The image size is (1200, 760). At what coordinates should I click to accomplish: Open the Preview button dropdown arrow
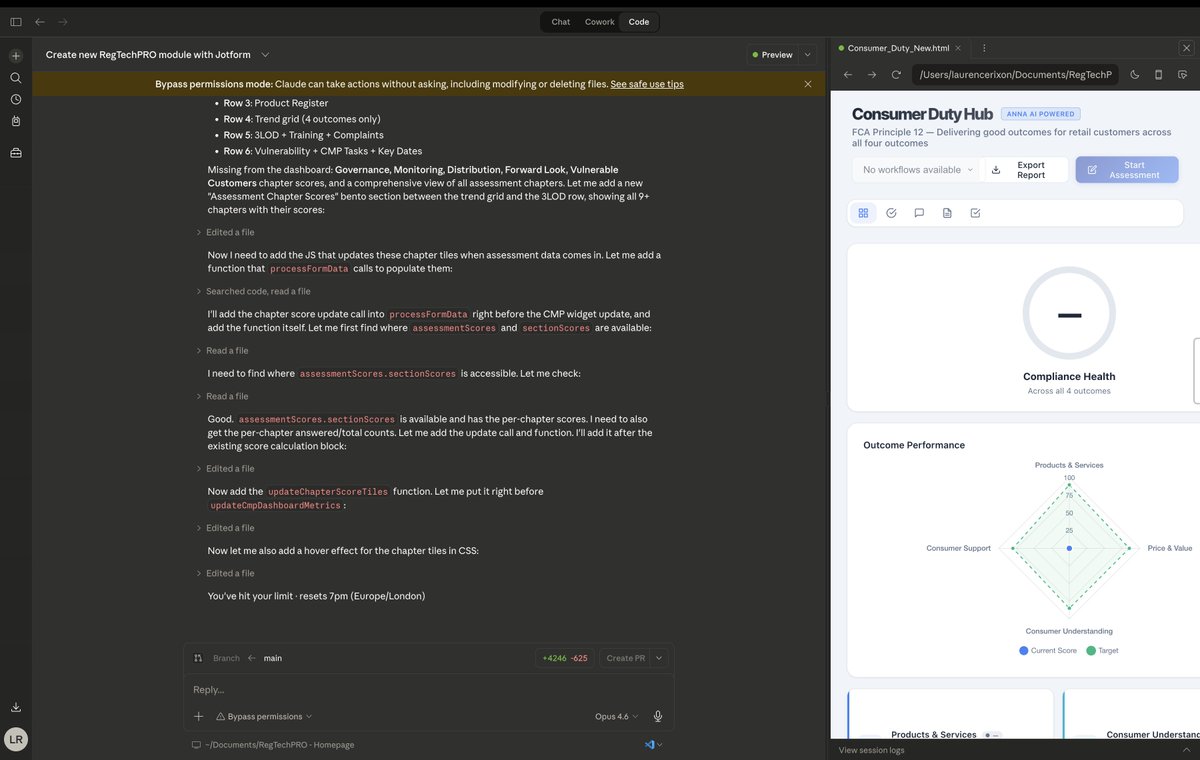click(x=807, y=55)
